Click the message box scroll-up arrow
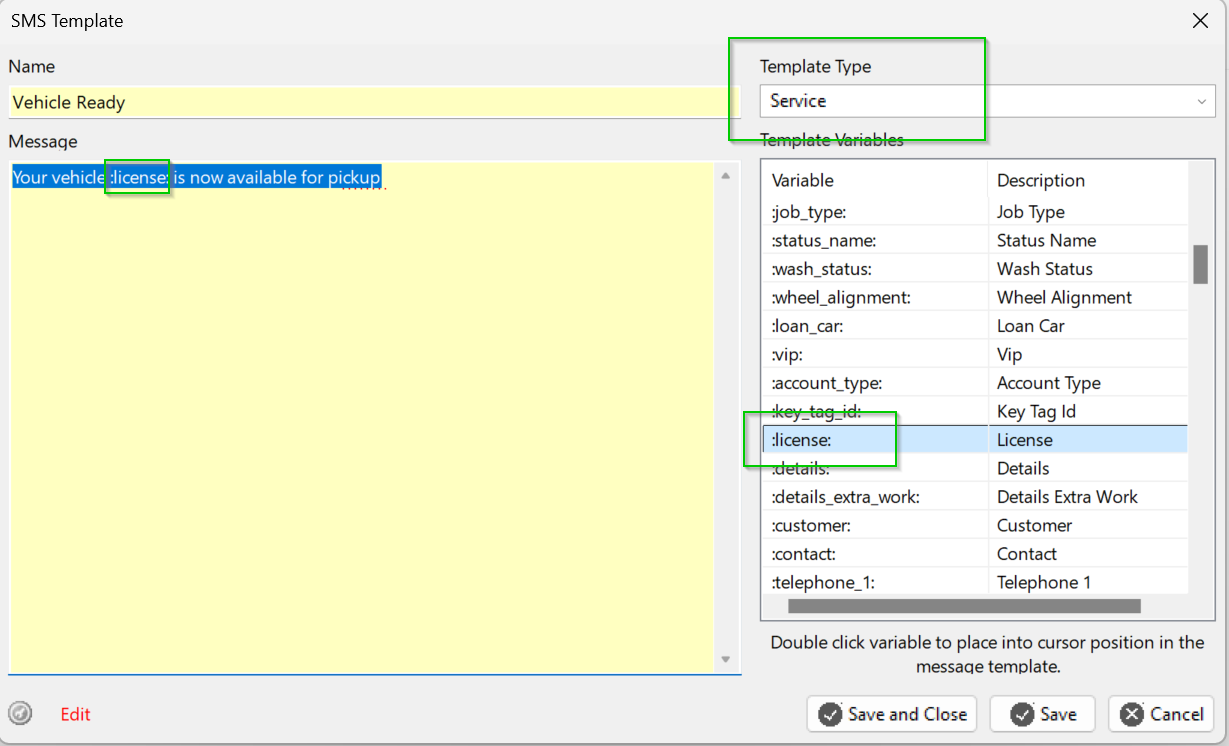Viewport: 1229px width, 746px height. click(727, 176)
